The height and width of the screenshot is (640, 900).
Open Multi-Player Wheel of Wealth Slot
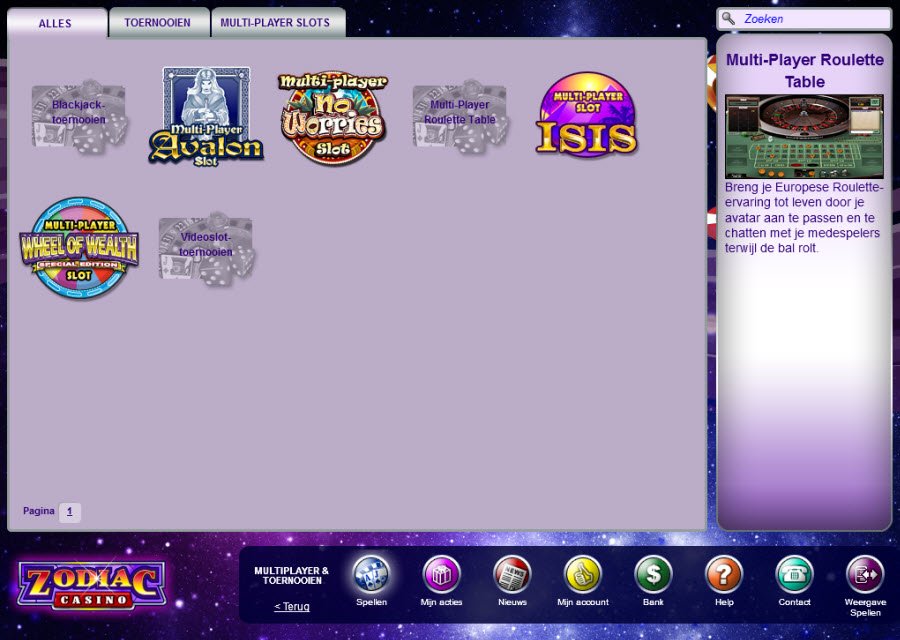(x=79, y=249)
